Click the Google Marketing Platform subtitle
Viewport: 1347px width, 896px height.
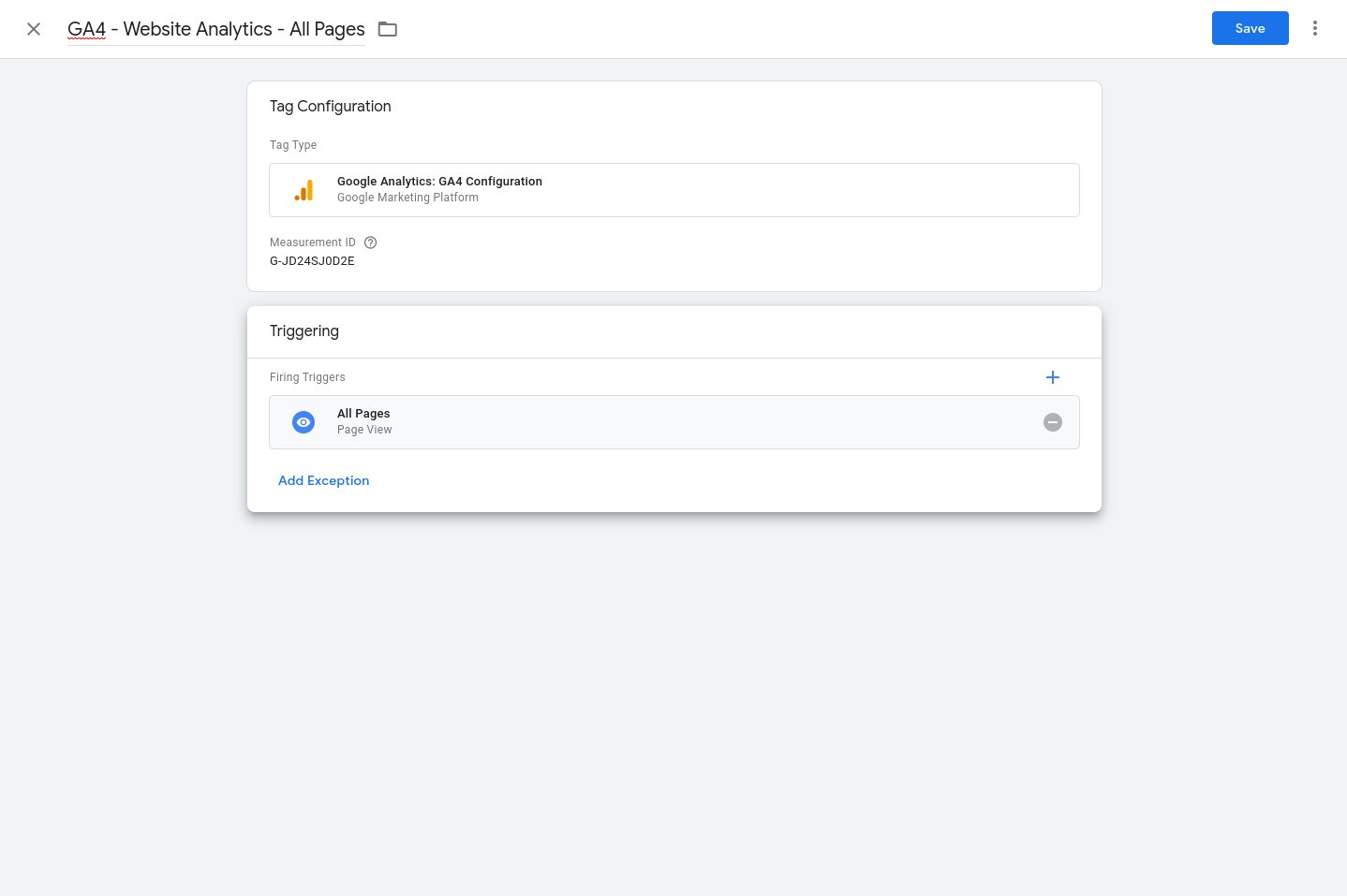[407, 198]
